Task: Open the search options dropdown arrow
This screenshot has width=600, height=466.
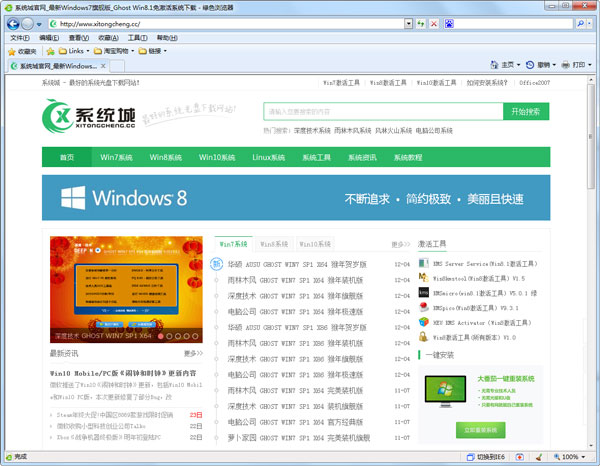Action: (589, 24)
